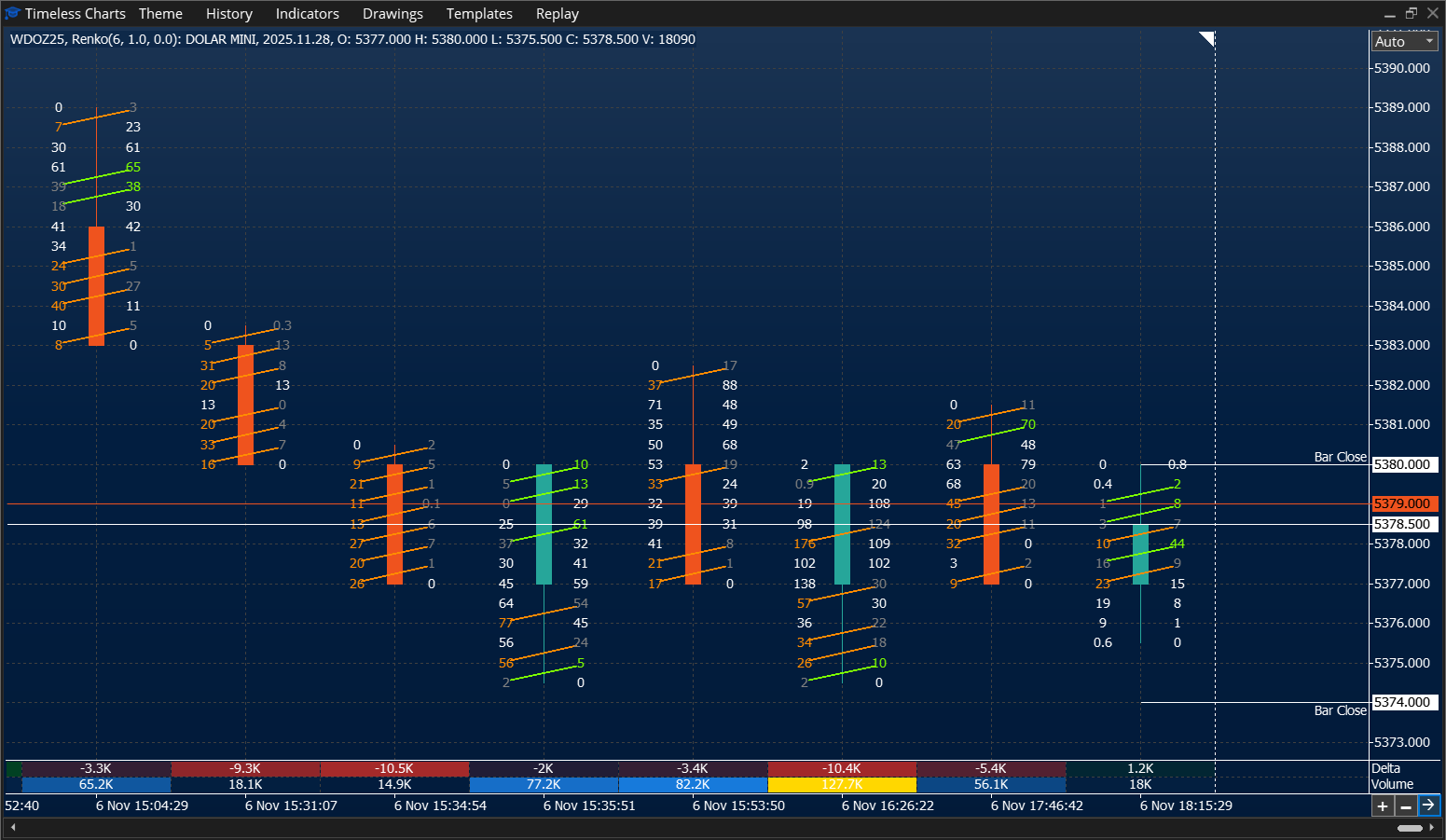Click the plus zoom-in icon

(x=1384, y=806)
